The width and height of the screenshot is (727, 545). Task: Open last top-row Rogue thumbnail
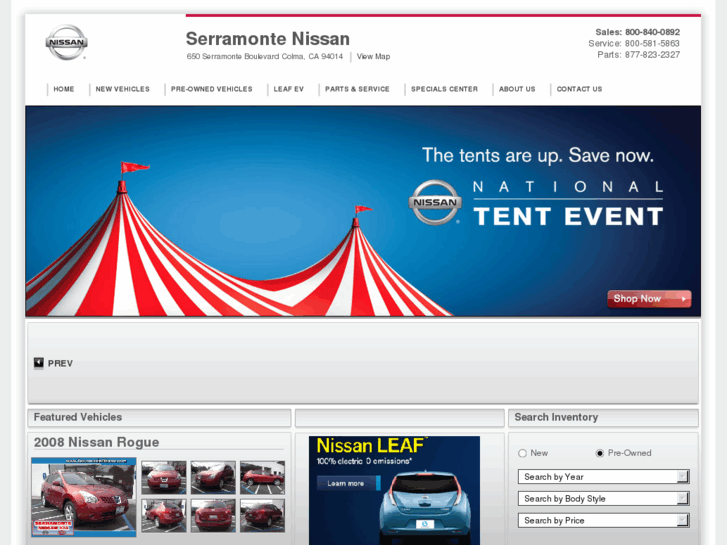tap(262, 477)
